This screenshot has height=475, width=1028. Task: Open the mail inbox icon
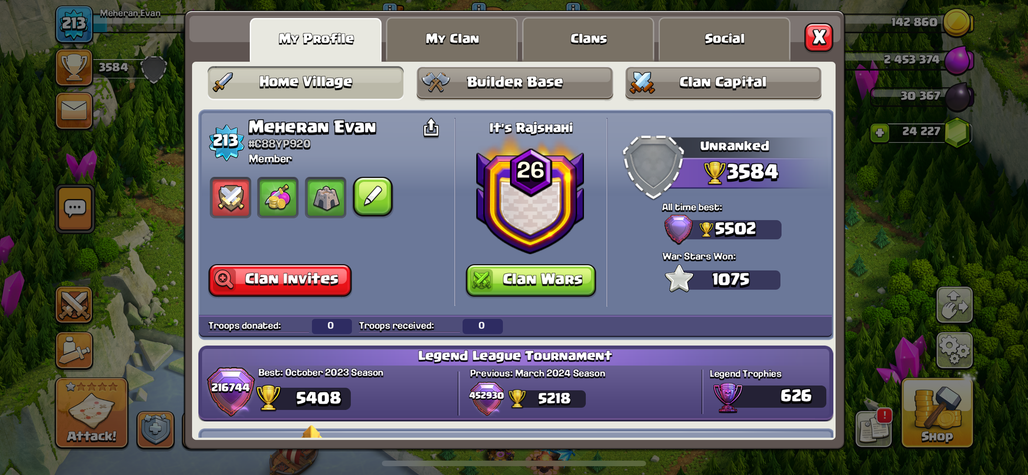(74, 111)
